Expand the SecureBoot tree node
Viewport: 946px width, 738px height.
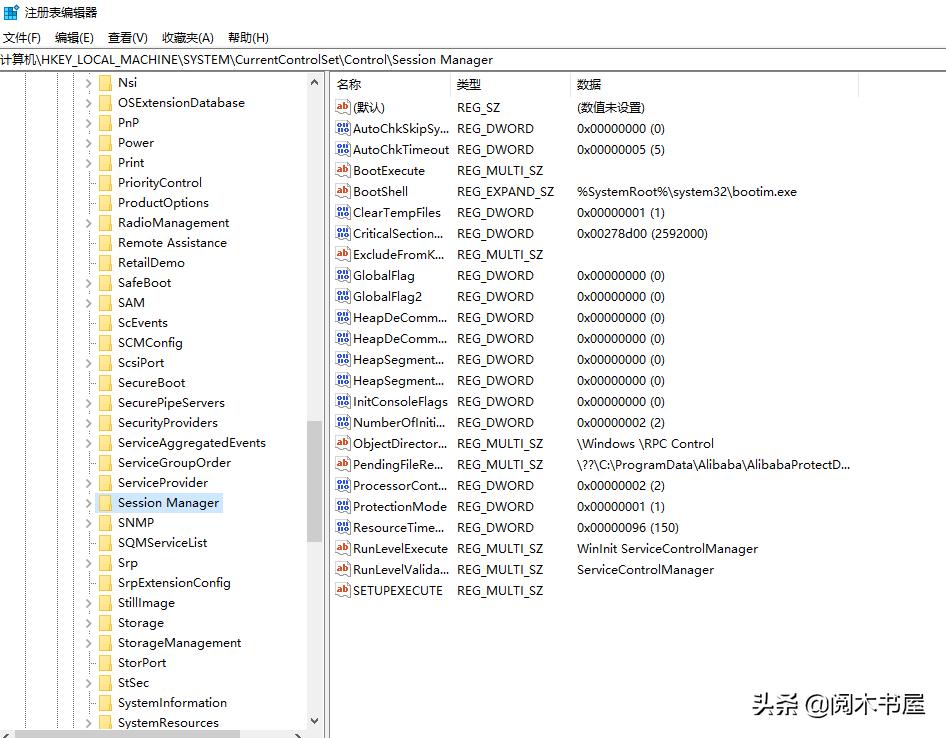(90, 382)
